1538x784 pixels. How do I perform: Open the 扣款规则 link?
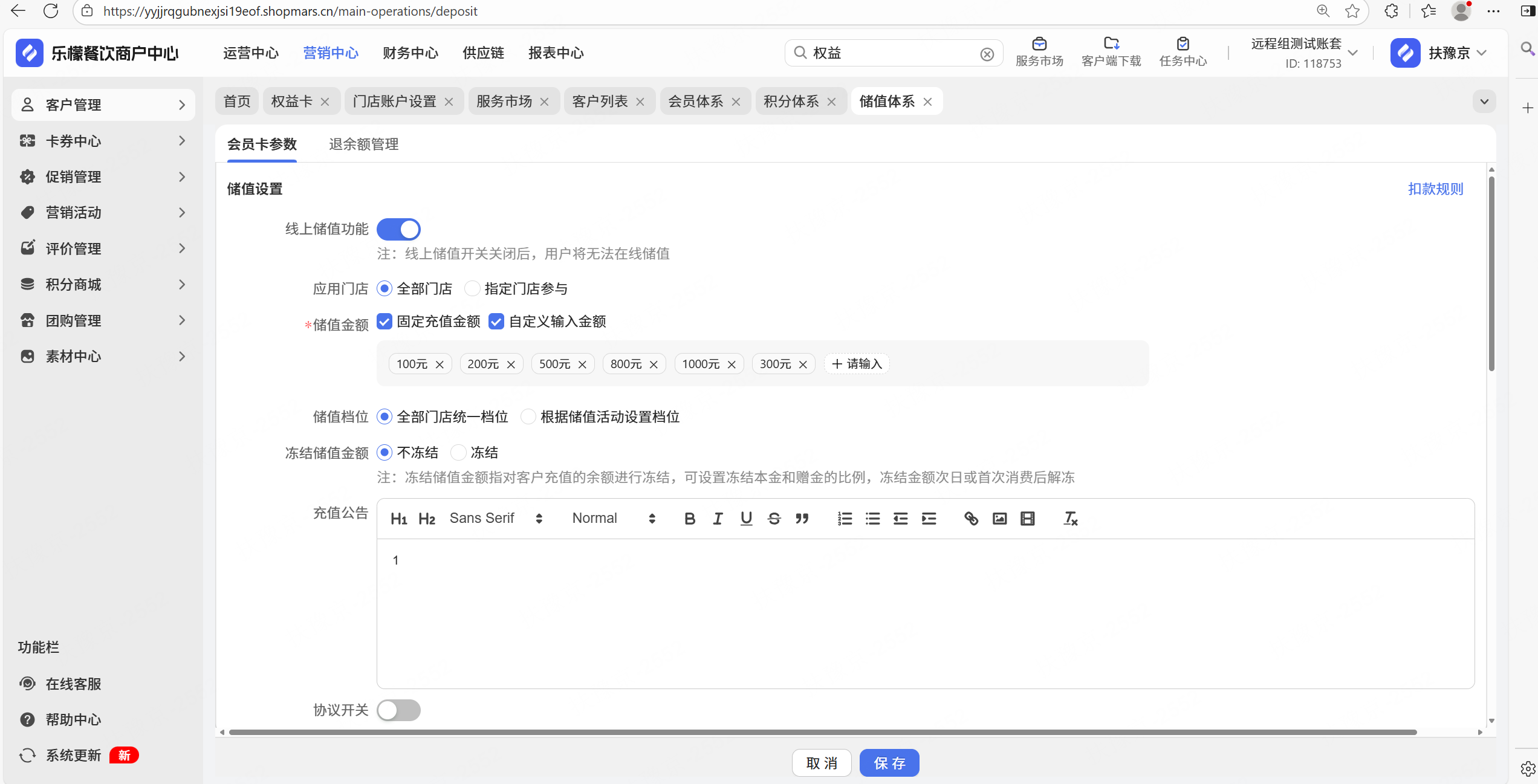pos(1435,189)
